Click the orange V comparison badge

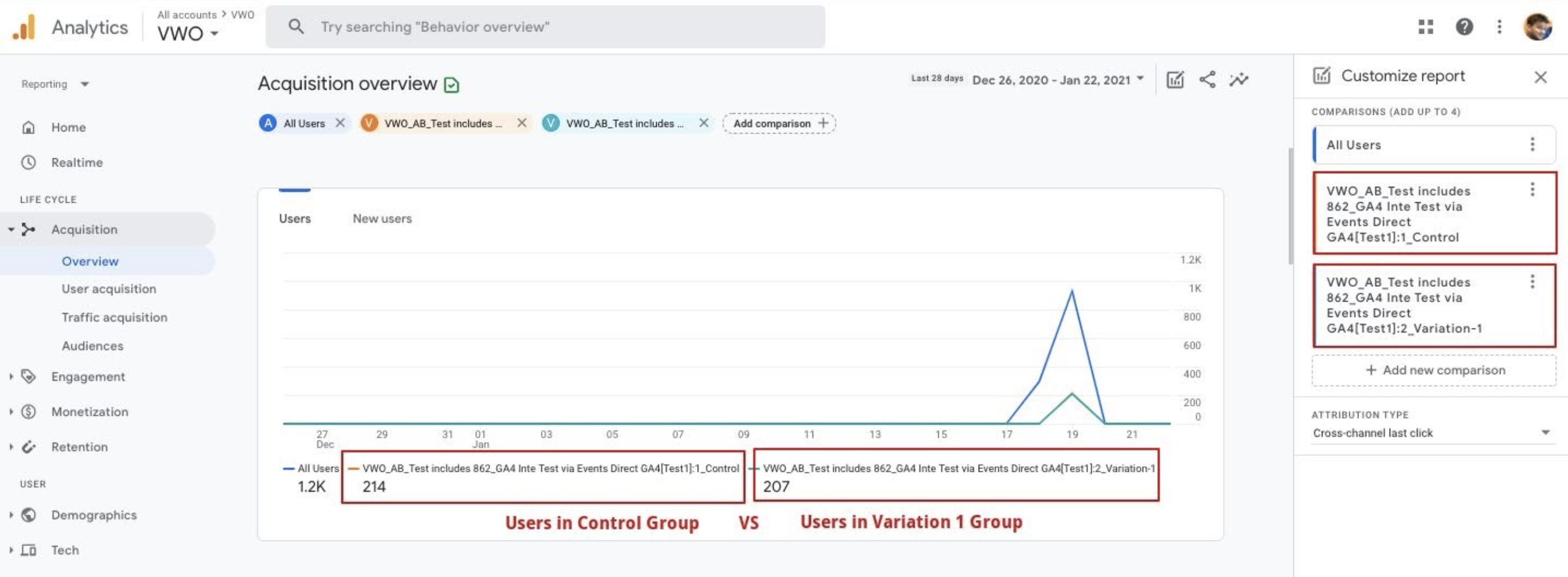coord(369,123)
